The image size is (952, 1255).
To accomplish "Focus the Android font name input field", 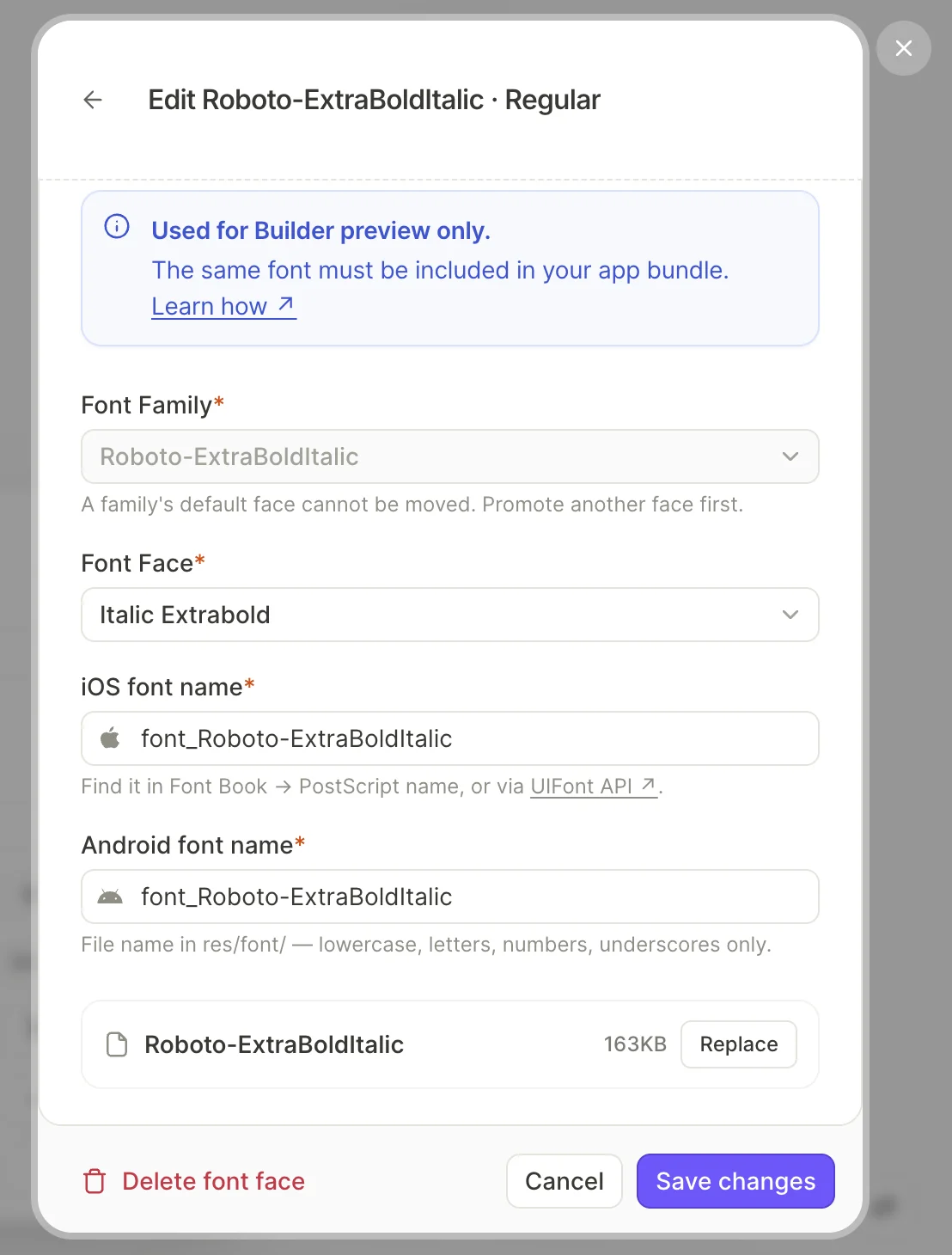I will click(450, 897).
